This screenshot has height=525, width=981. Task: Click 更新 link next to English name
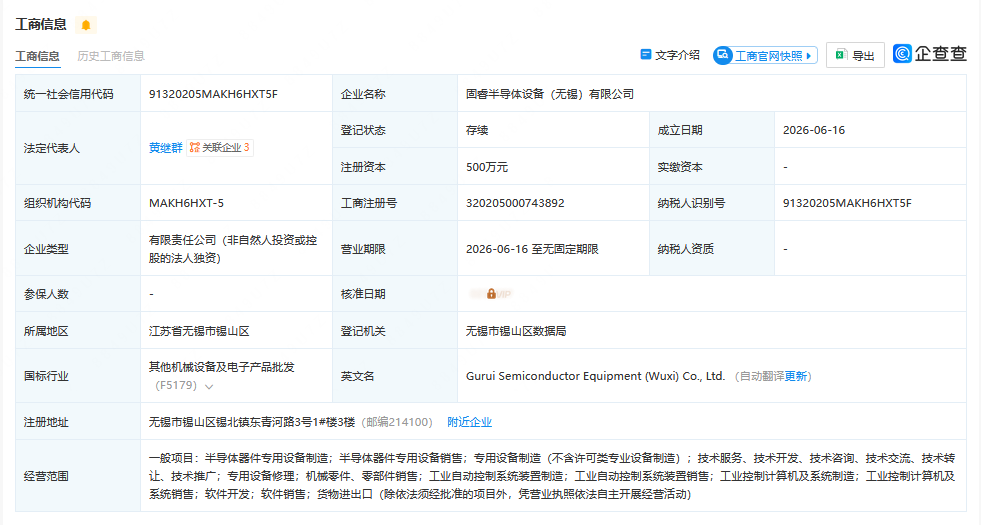point(795,376)
